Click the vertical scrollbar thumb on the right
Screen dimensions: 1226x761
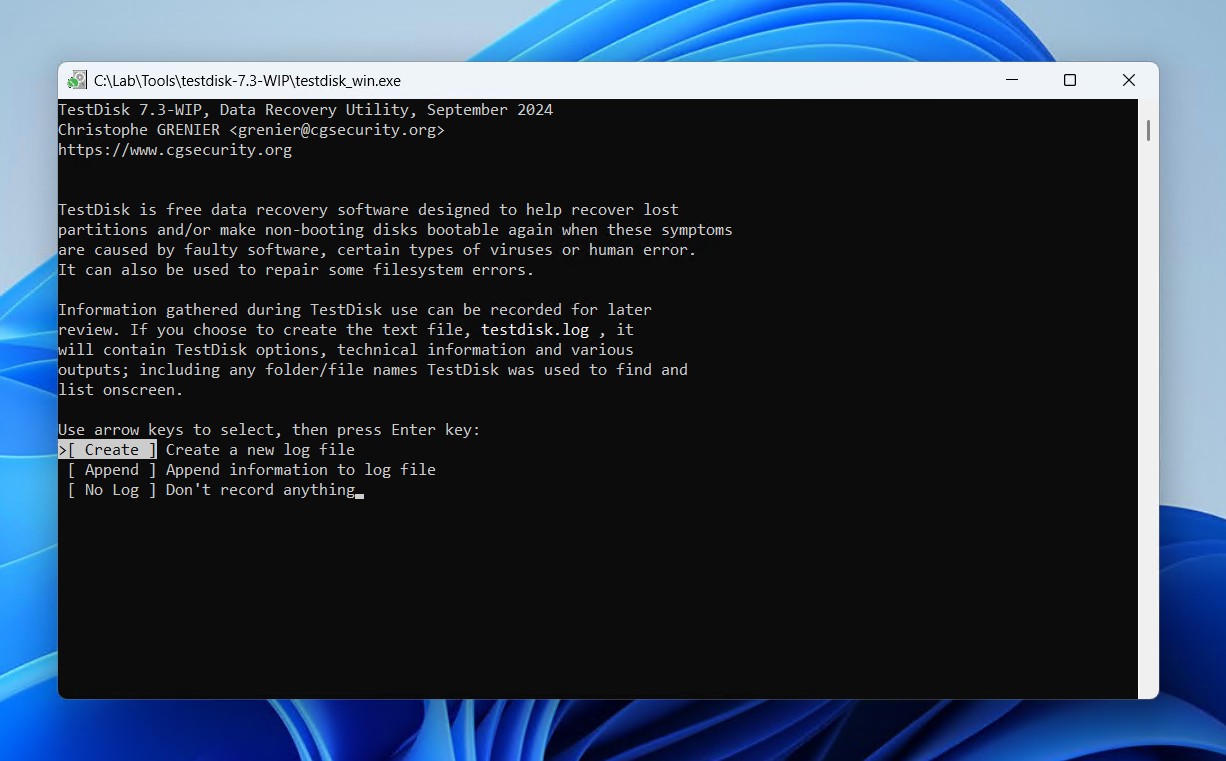click(x=1148, y=130)
